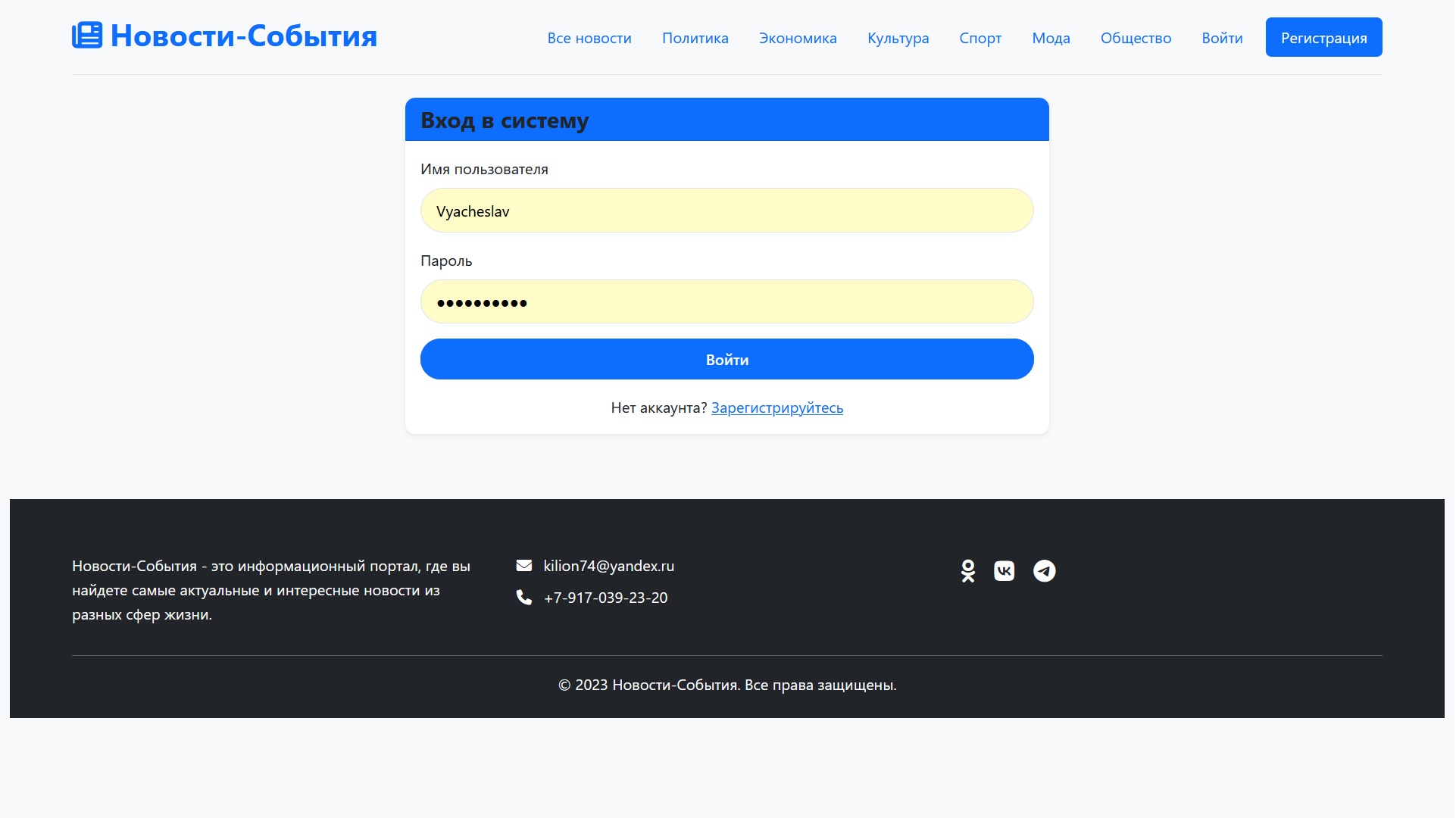Open the Общество category
1456x818 pixels.
point(1136,38)
